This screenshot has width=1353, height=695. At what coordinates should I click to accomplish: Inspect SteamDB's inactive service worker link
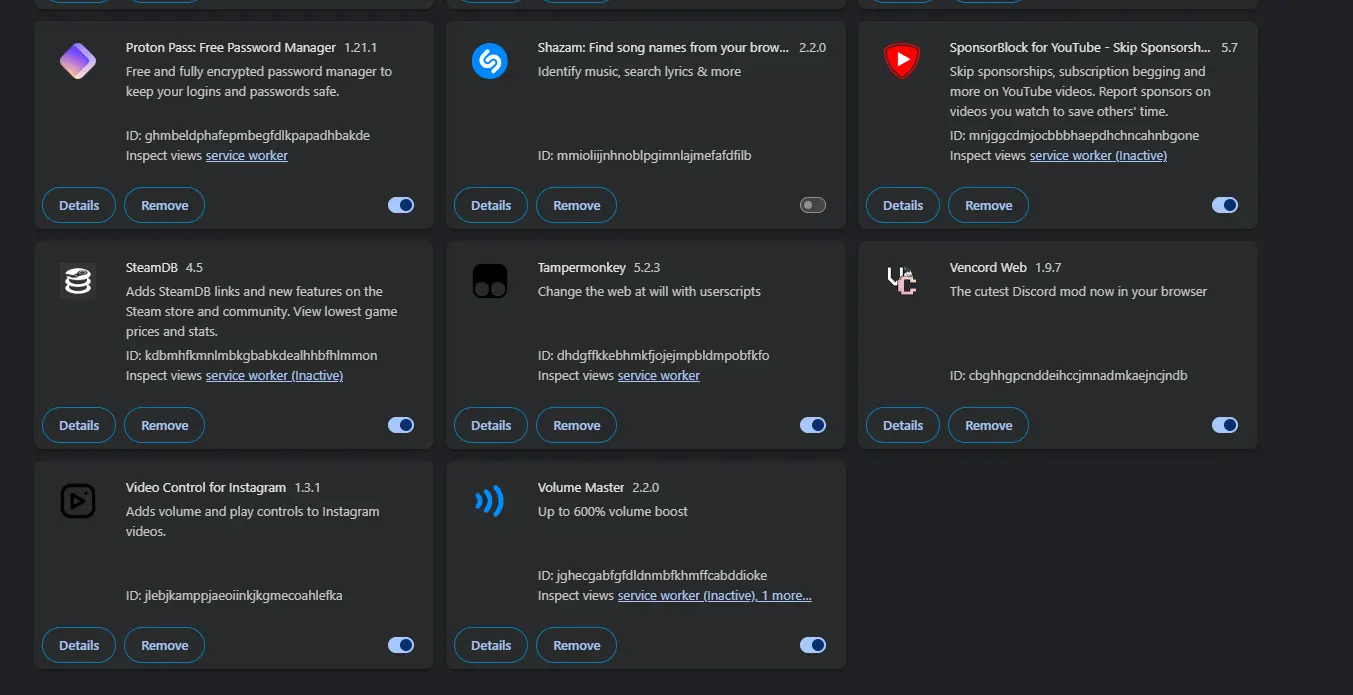(274, 376)
